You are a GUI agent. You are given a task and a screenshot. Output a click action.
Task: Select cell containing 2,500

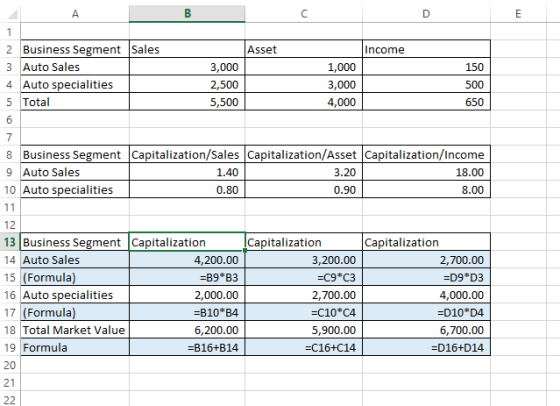187,84
